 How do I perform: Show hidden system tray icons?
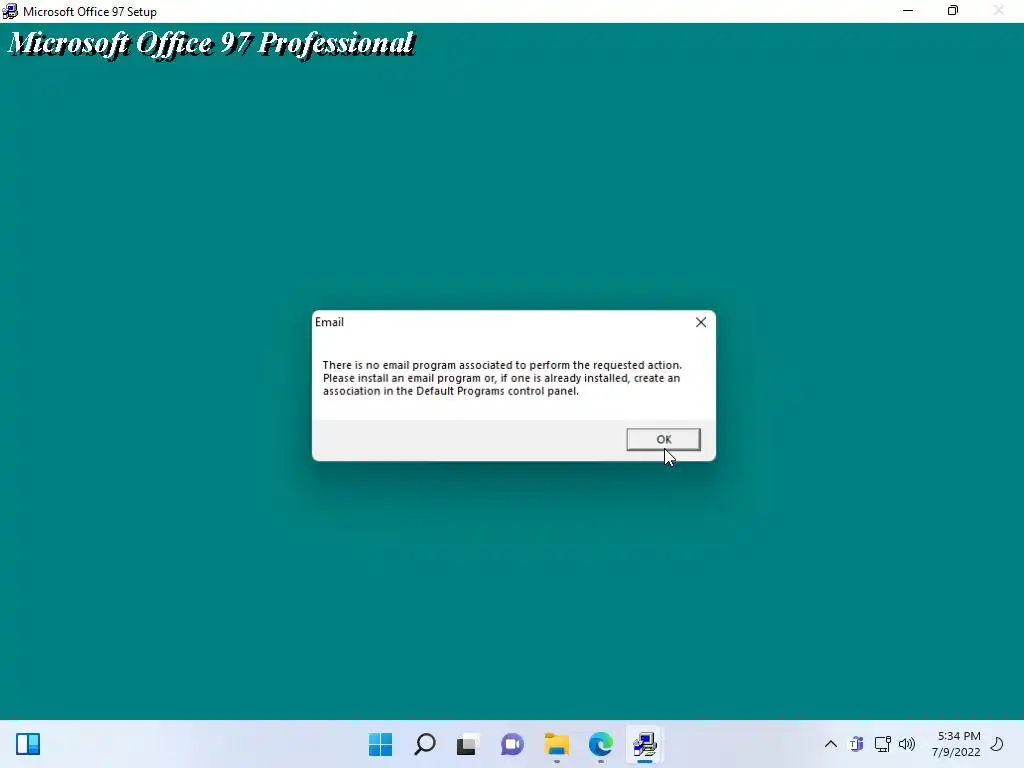coord(831,744)
